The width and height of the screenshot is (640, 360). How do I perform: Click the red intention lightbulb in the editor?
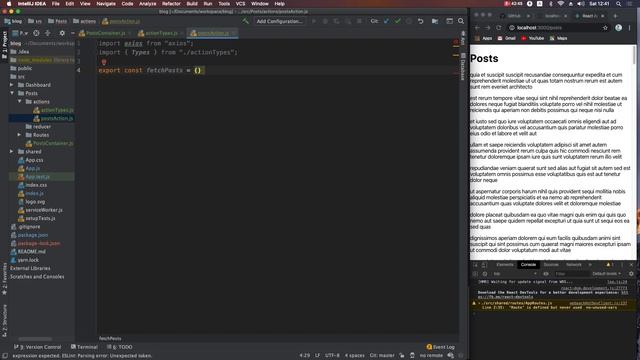(x=104, y=62)
